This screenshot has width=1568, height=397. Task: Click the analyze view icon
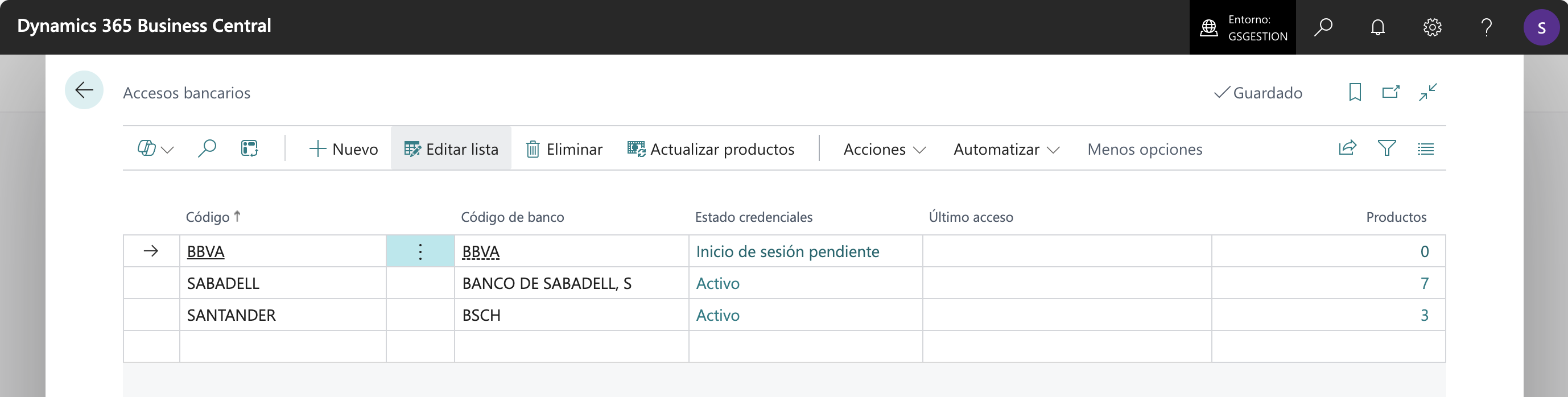click(x=250, y=148)
